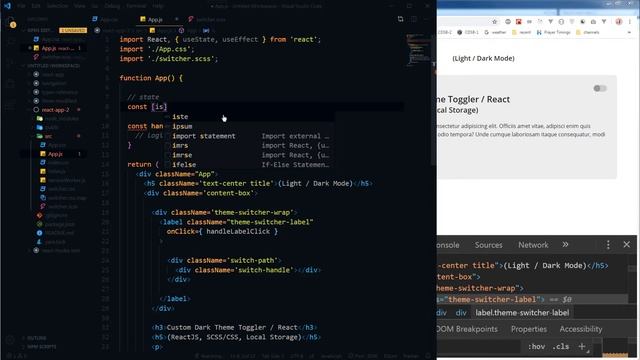Open the Terminal menu
The image size is (640, 360).
coord(136,6)
